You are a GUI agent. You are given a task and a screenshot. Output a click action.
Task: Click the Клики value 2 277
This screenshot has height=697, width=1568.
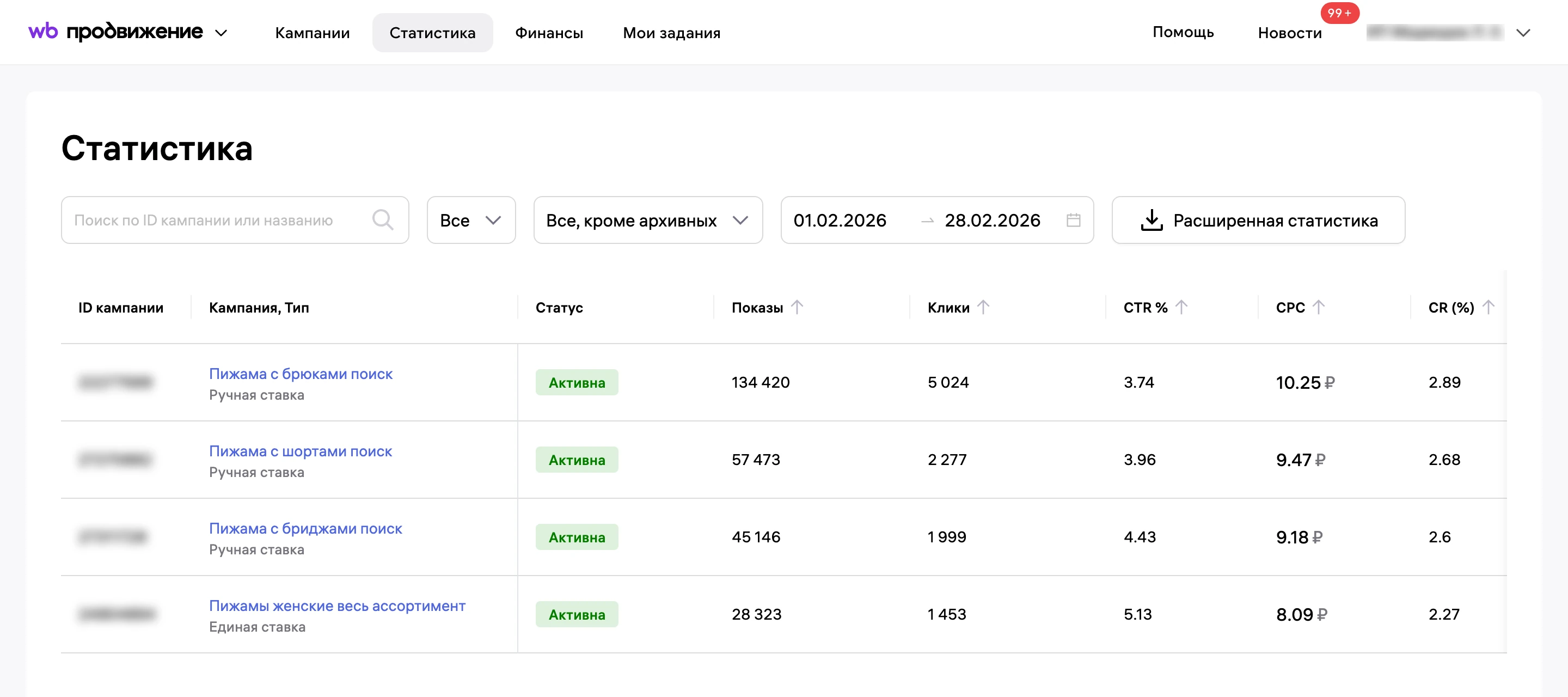(x=947, y=460)
